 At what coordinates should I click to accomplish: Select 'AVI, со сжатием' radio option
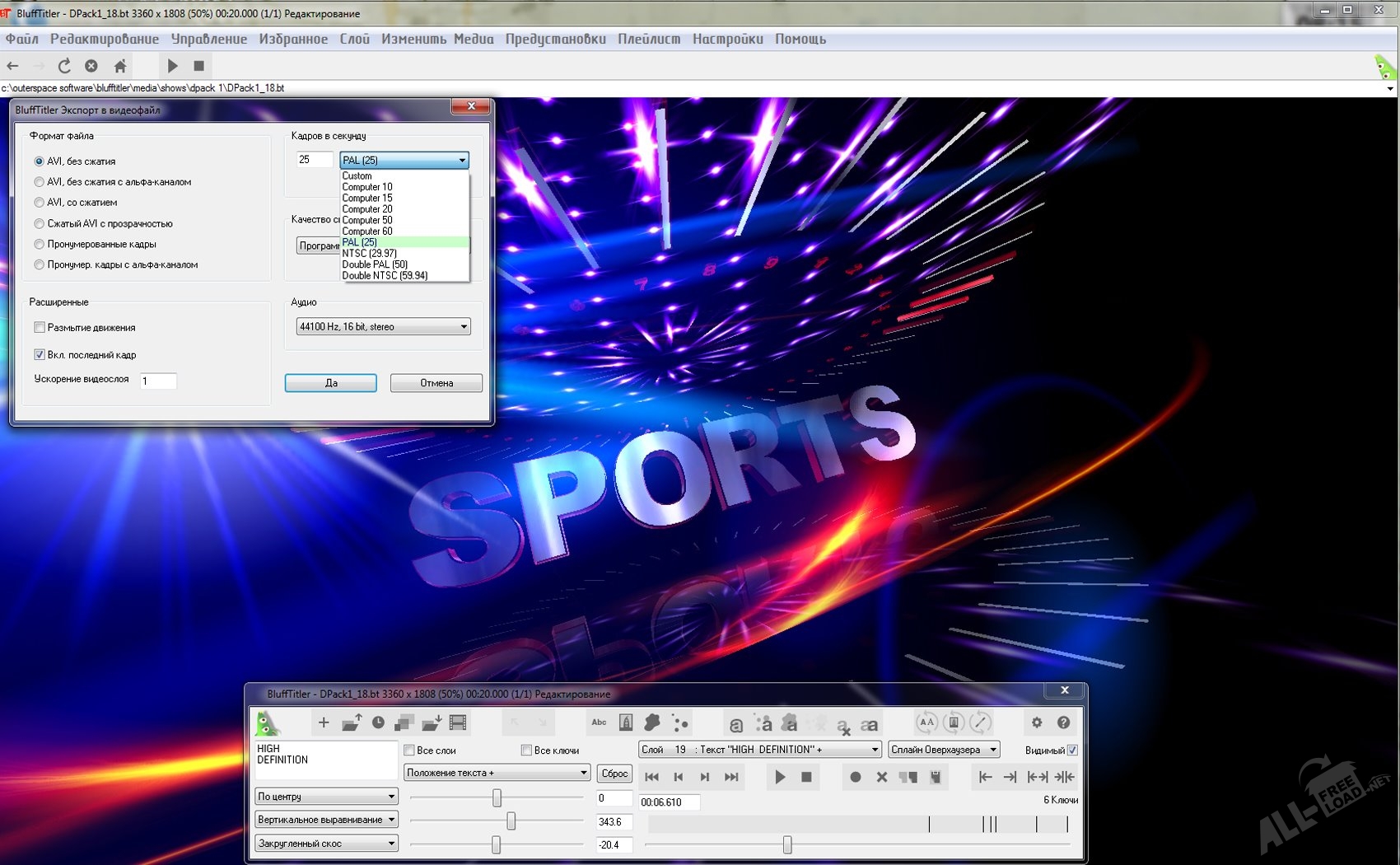pos(40,203)
